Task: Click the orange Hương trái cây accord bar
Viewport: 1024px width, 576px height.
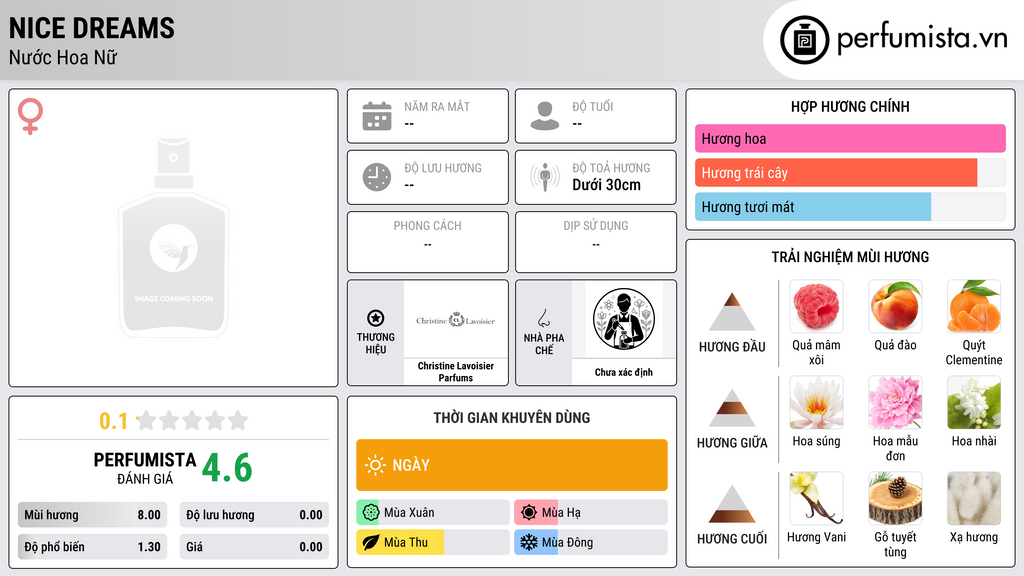Action: click(836, 173)
